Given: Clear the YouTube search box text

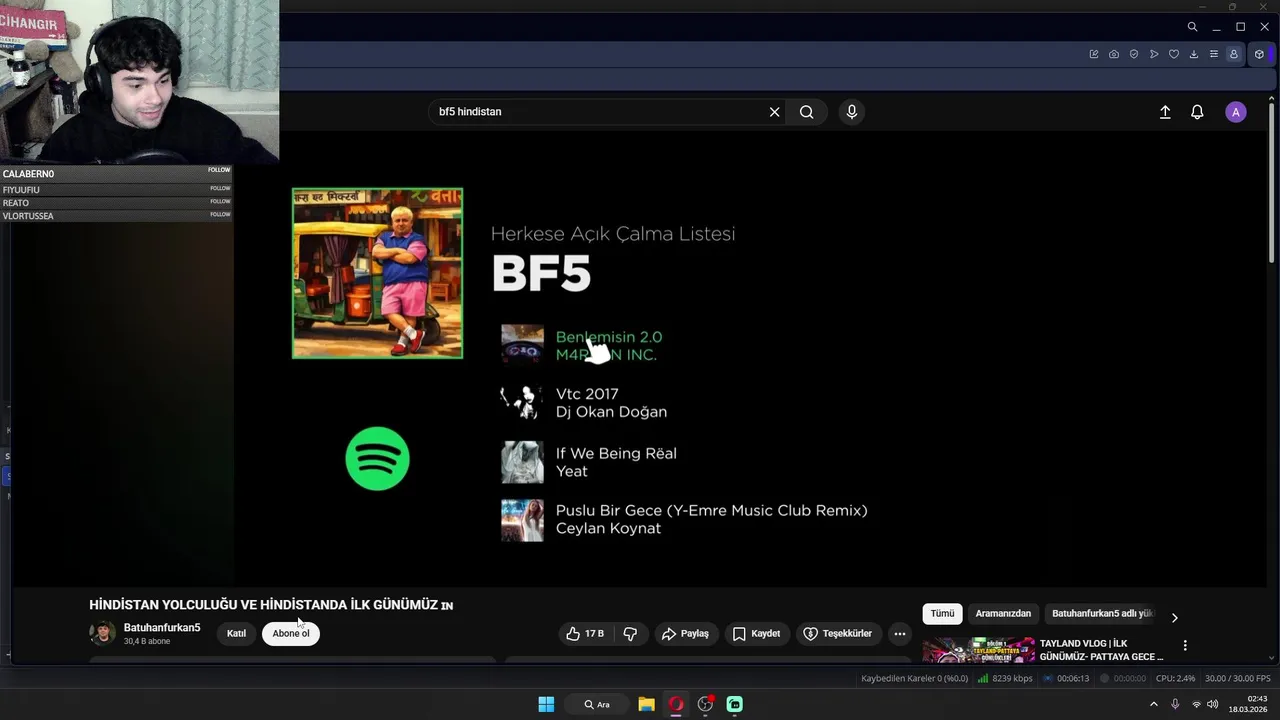Looking at the screenshot, I should (774, 112).
